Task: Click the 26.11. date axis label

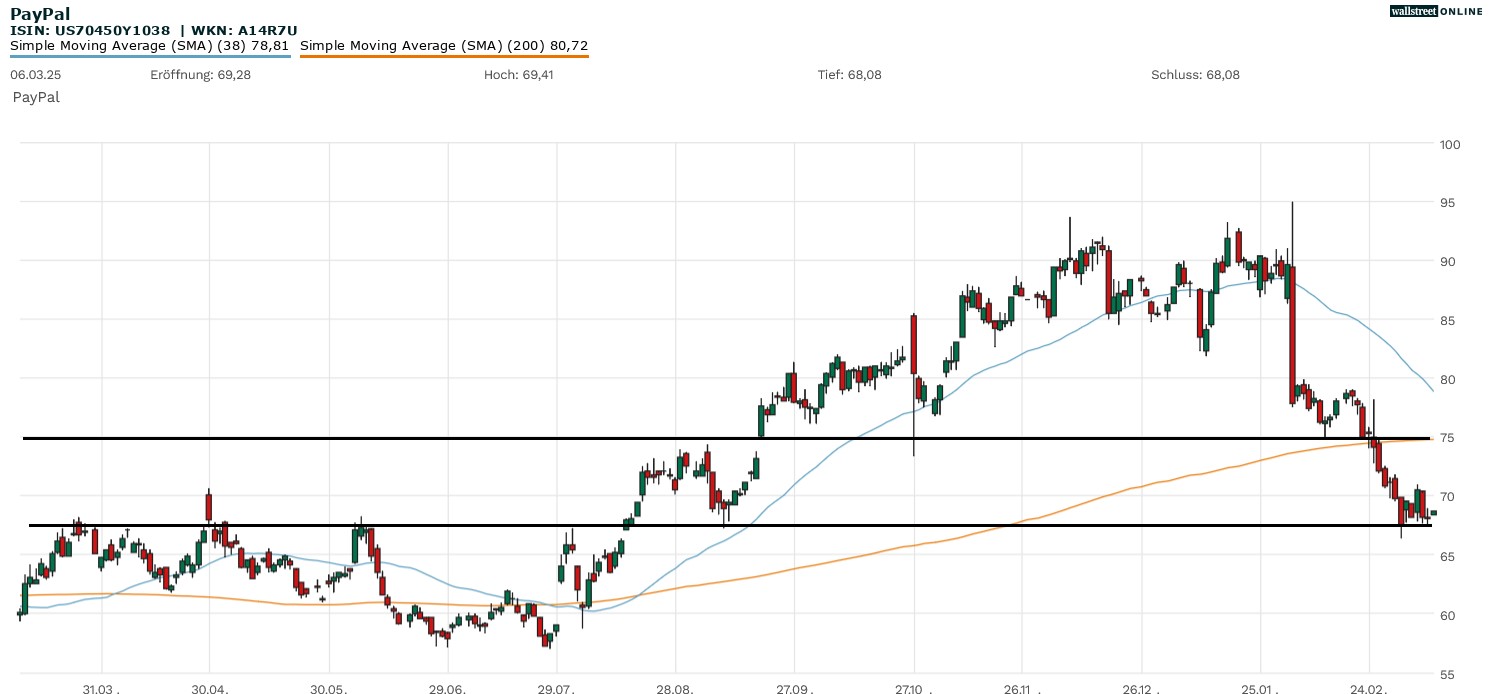Action: 1022,689
